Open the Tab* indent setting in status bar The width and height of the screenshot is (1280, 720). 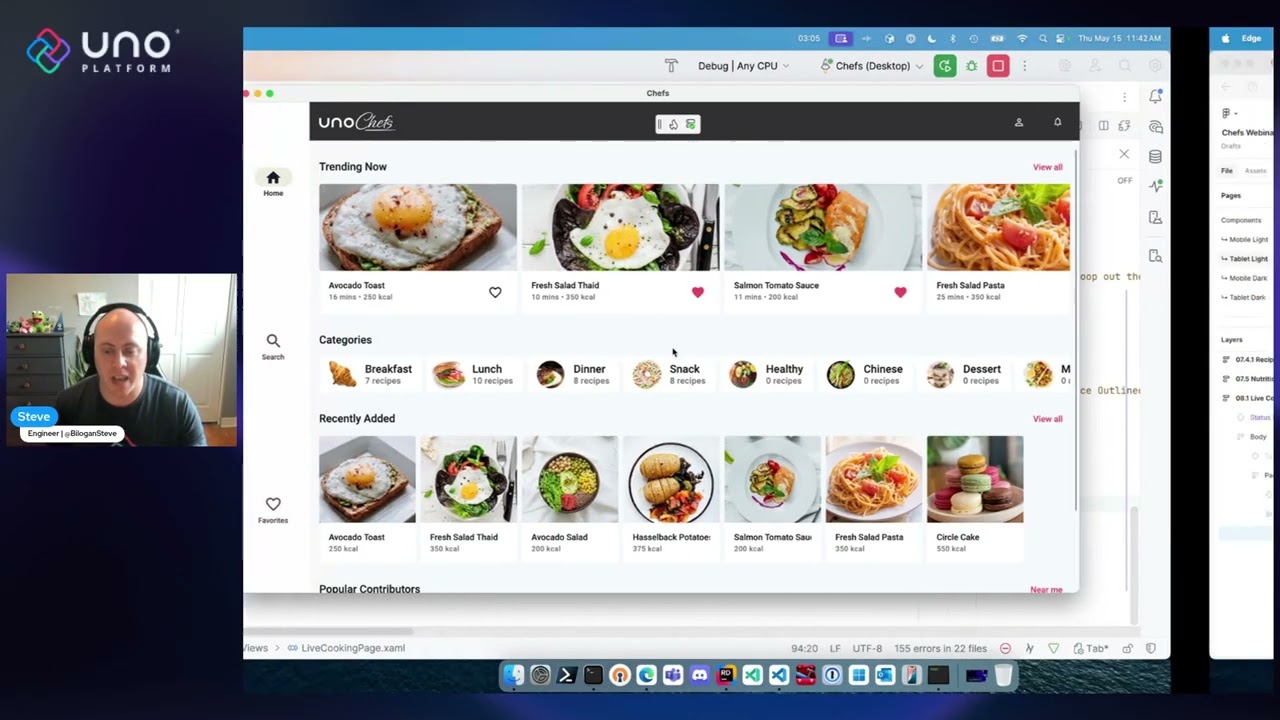[x=1092, y=648]
